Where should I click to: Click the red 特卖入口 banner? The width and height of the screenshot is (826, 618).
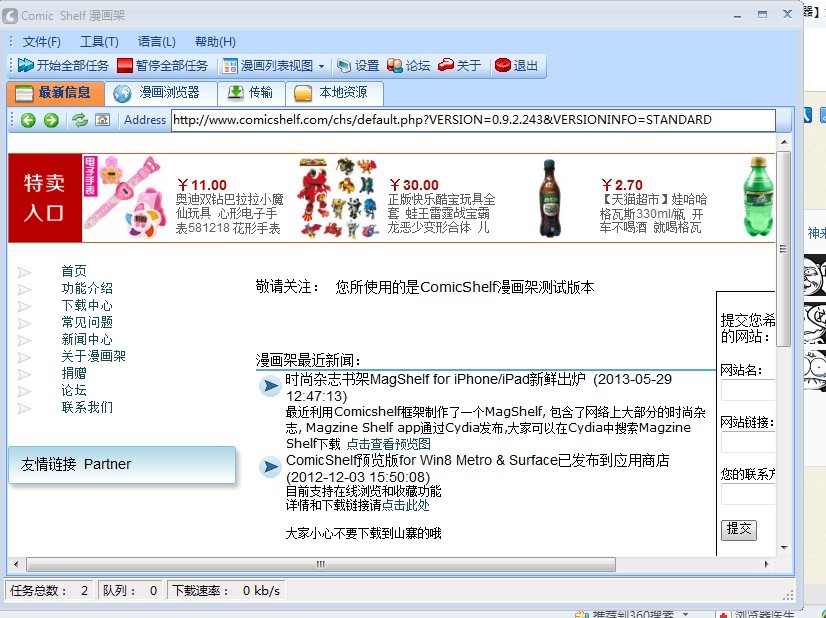(x=45, y=198)
